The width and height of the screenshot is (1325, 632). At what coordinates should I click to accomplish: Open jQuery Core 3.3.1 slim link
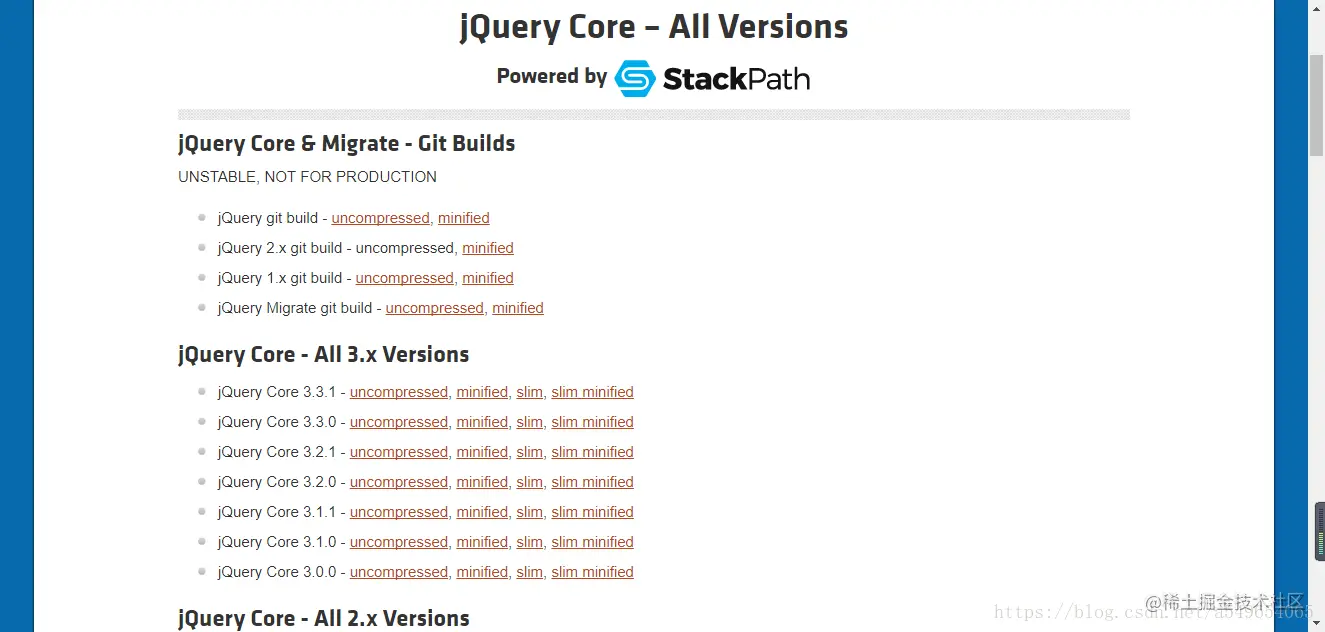point(530,392)
